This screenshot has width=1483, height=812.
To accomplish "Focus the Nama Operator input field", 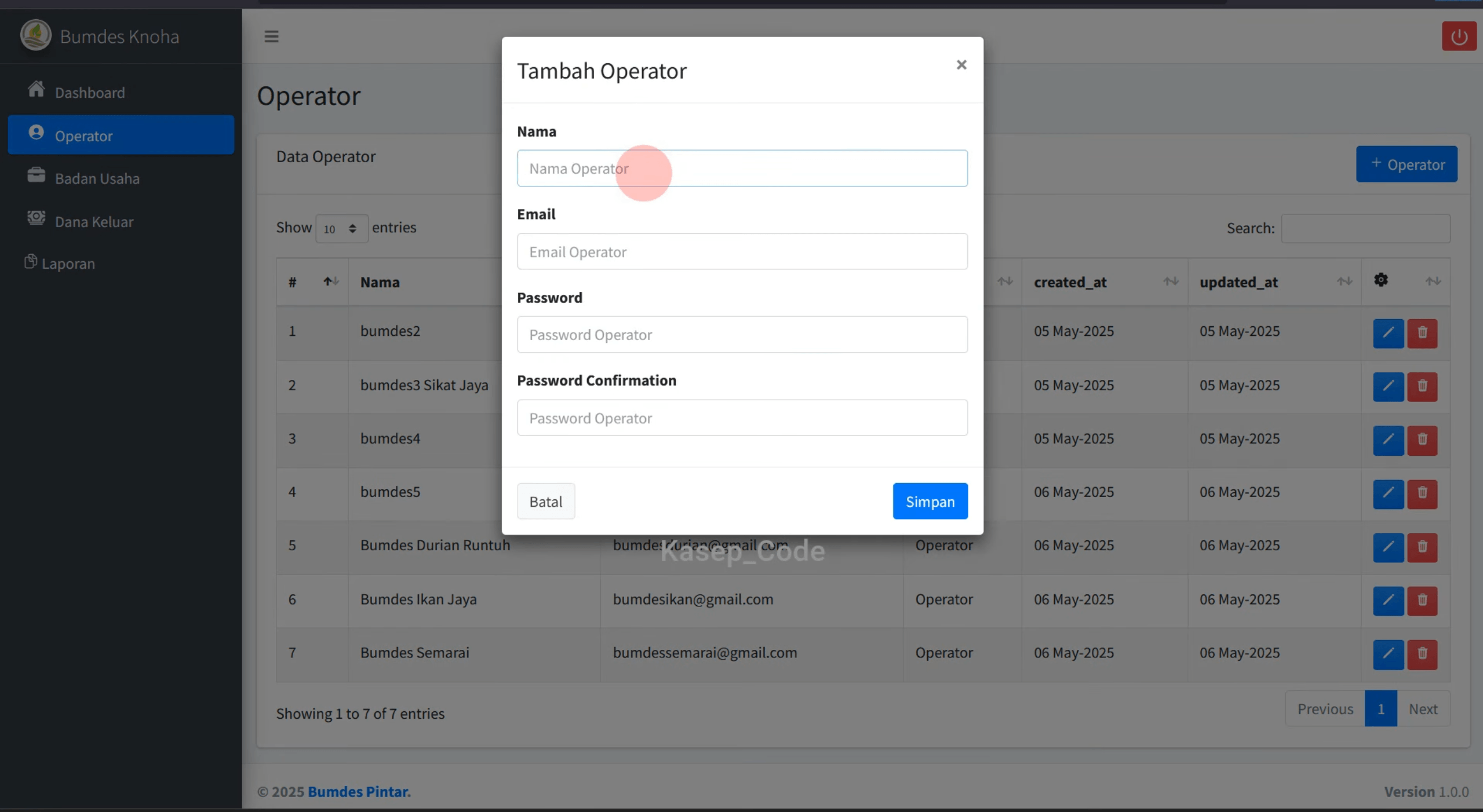I will (742, 169).
